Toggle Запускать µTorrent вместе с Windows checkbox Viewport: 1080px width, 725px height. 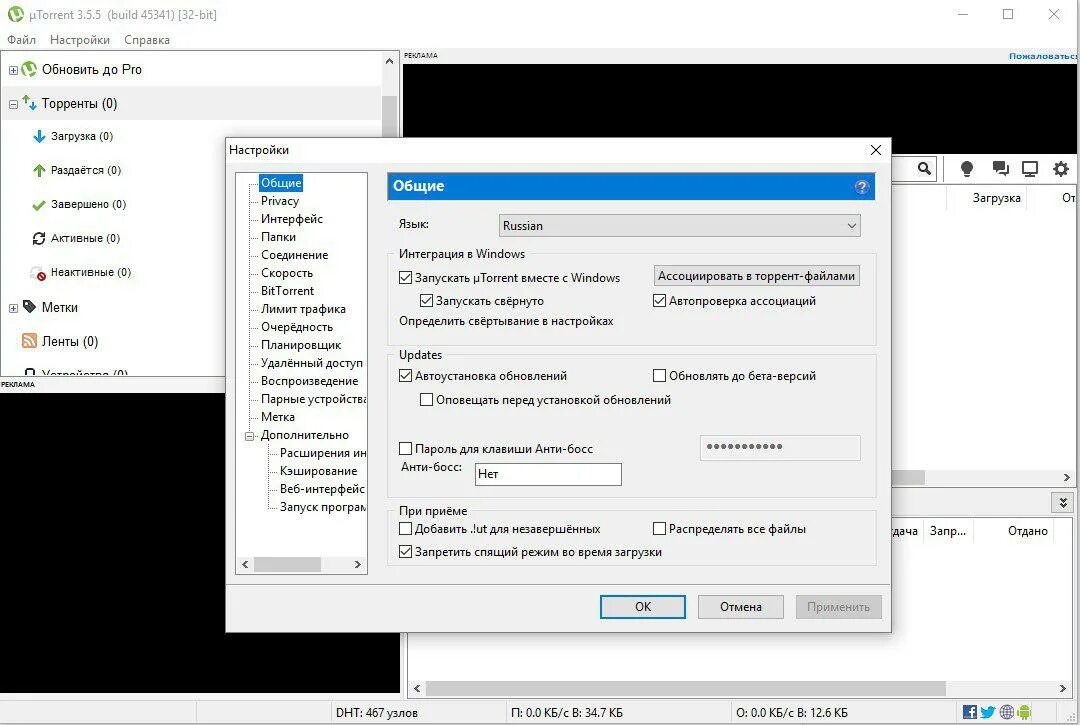click(406, 277)
